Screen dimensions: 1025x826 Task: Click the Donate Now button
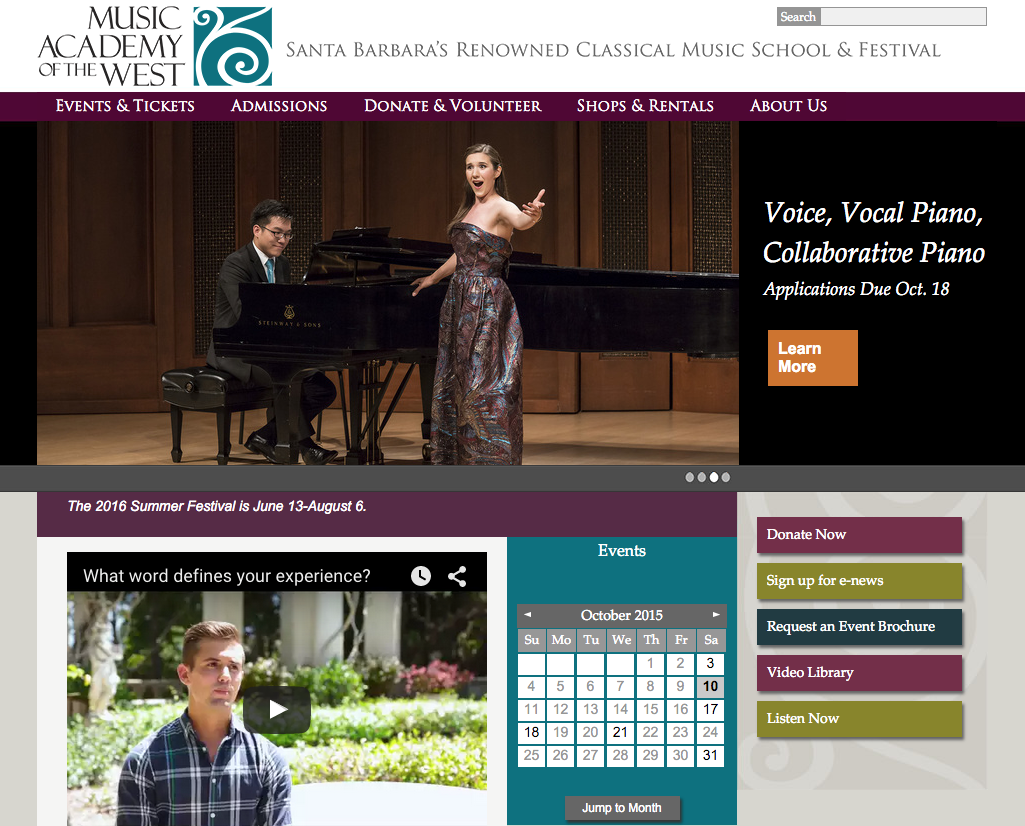[x=859, y=535]
